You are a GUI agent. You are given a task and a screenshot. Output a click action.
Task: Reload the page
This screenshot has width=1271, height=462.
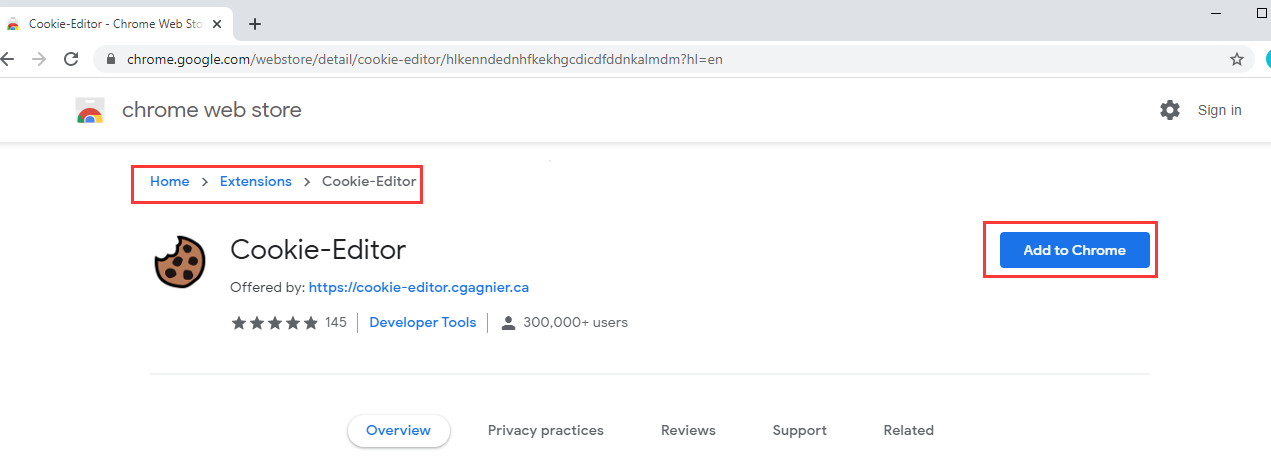tap(71, 59)
